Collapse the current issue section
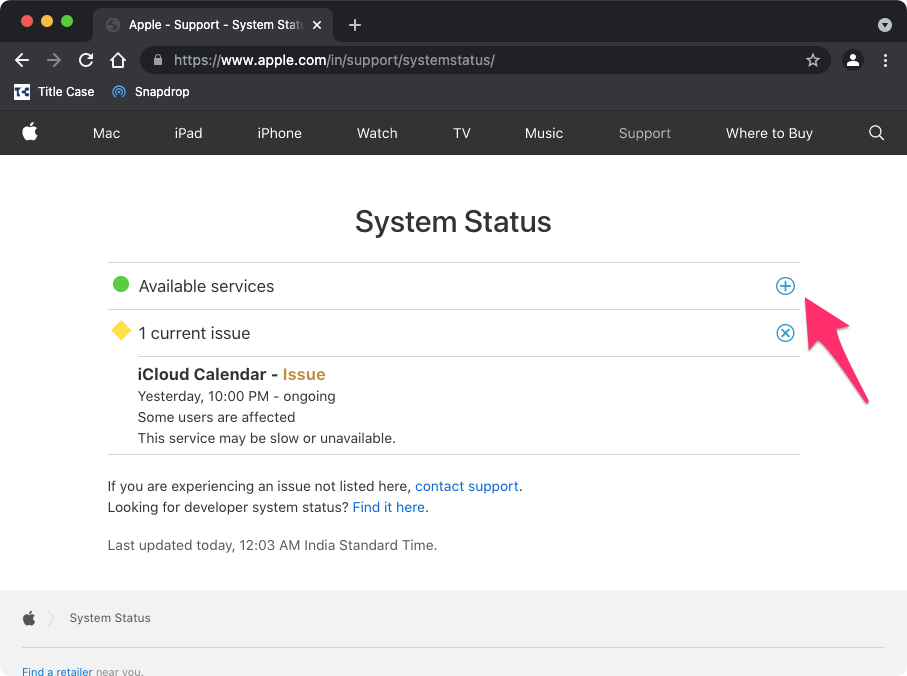The image size is (907, 676). click(x=785, y=333)
